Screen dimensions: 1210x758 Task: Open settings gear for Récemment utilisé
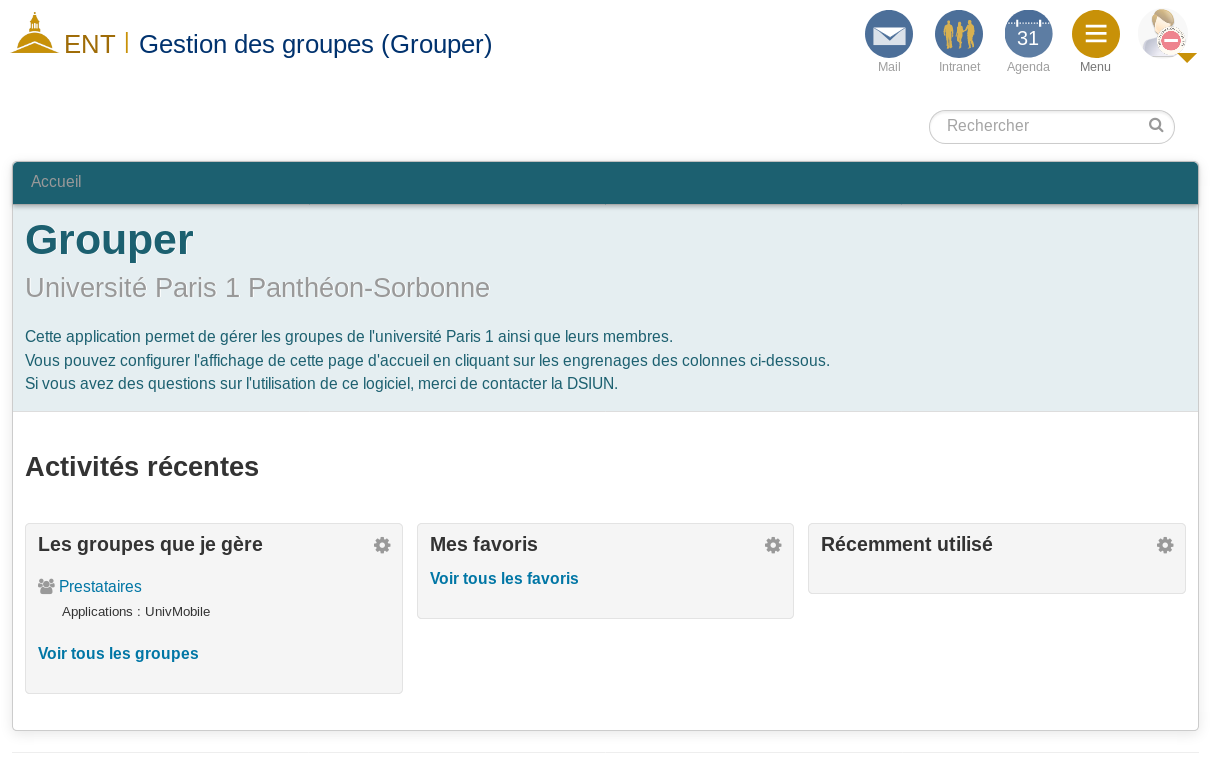click(x=1165, y=545)
